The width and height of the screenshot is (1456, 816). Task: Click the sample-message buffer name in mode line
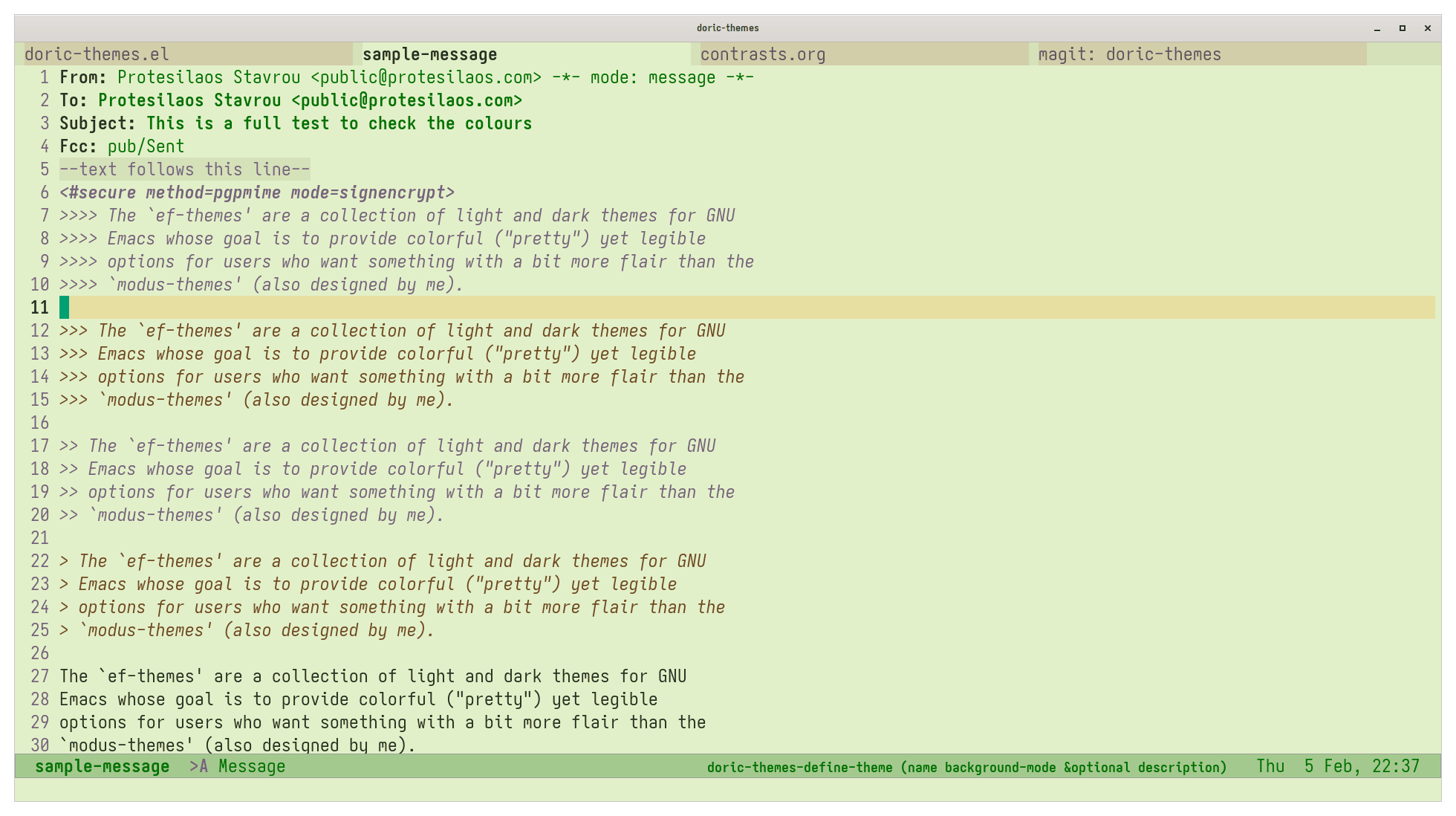point(102,766)
